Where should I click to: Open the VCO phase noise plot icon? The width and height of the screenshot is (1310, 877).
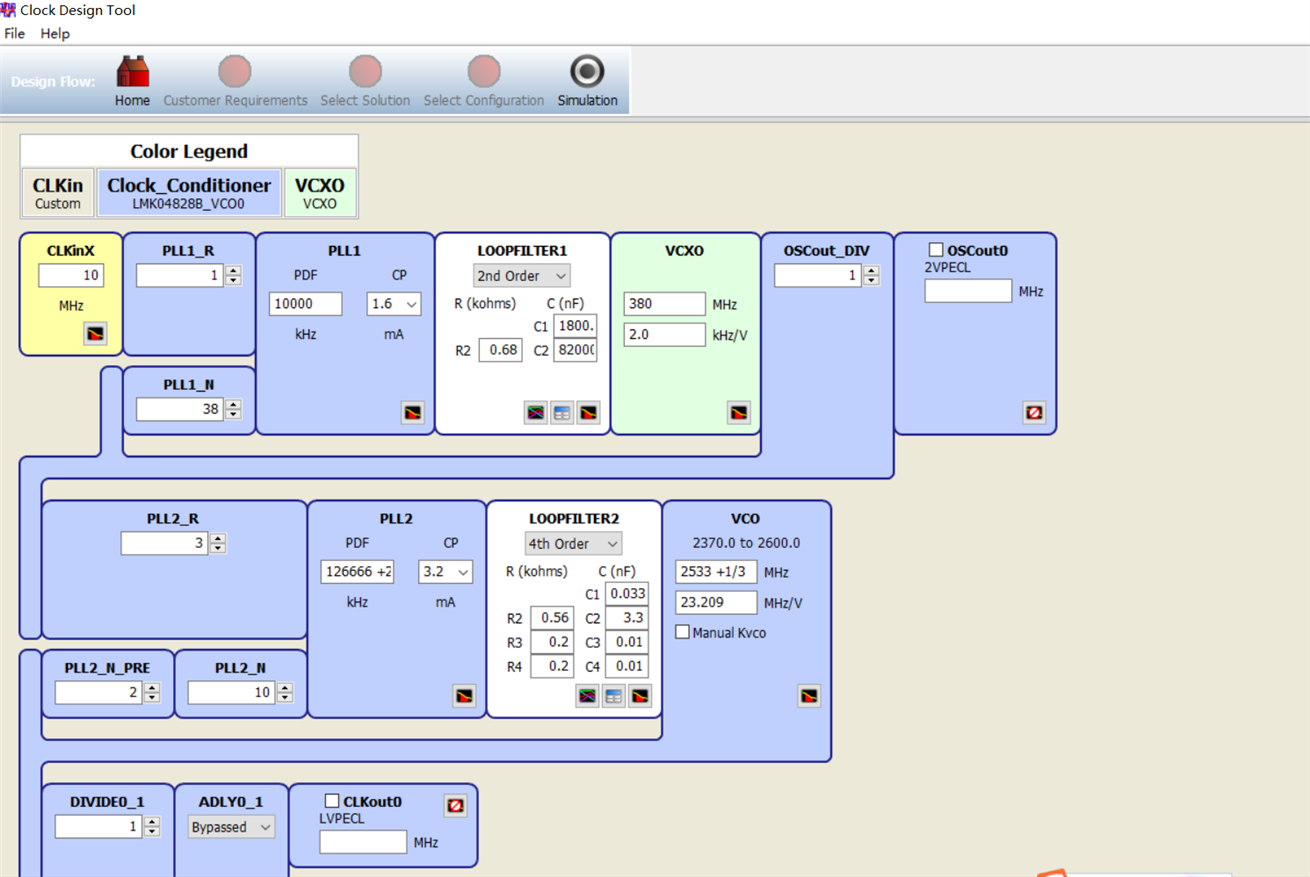click(x=809, y=696)
